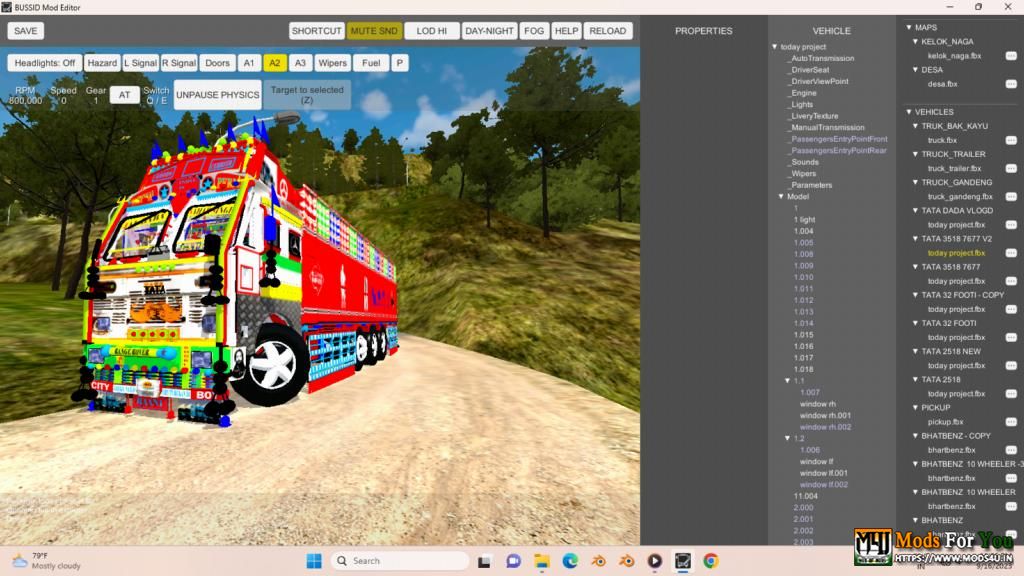Image resolution: width=1024 pixels, height=576 pixels.
Task: Open HELP
Action: coord(566,31)
